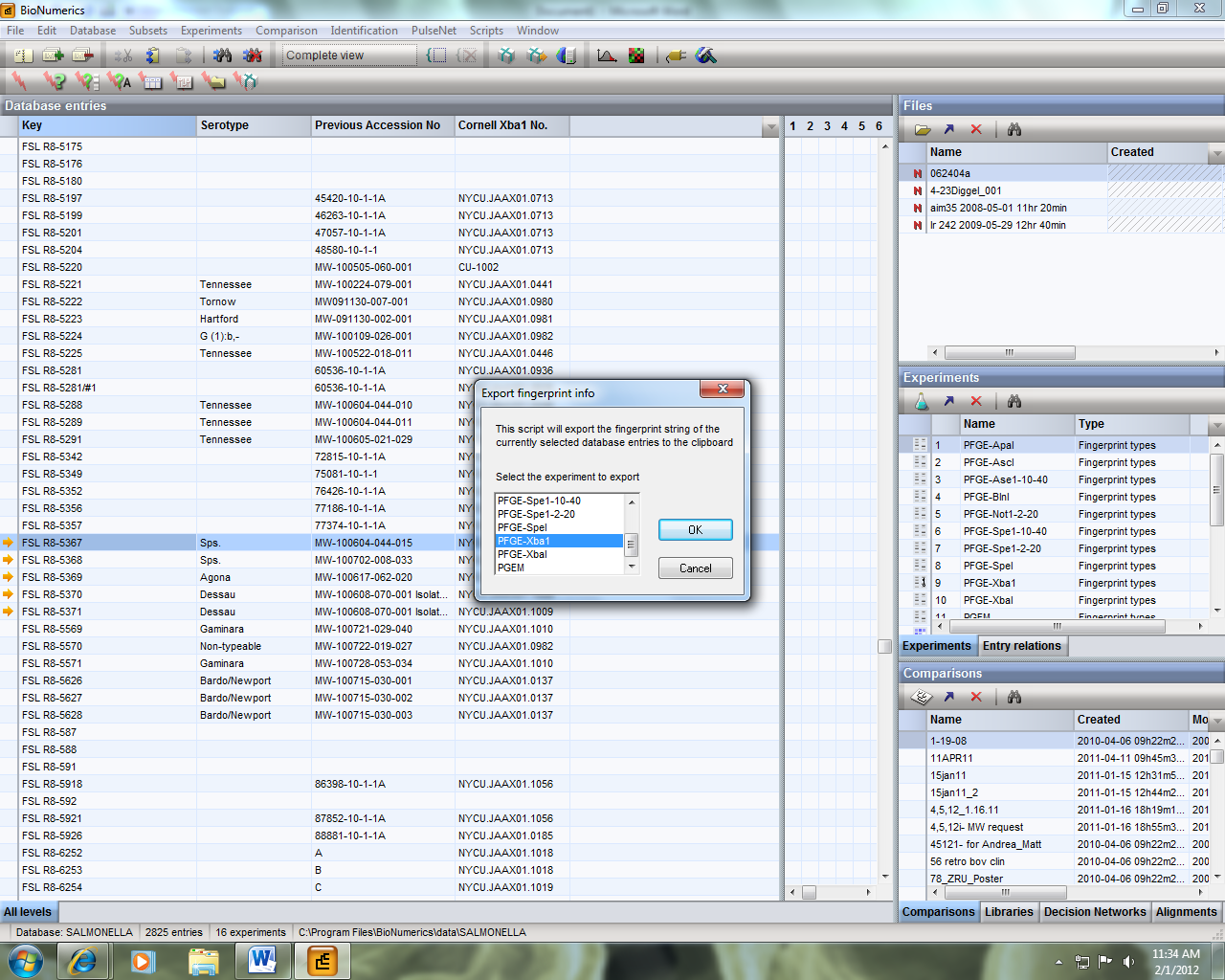The width and height of the screenshot is (1225, 980).
Task: Click binoculars icon in Files panel
Action: [1014, 129]
